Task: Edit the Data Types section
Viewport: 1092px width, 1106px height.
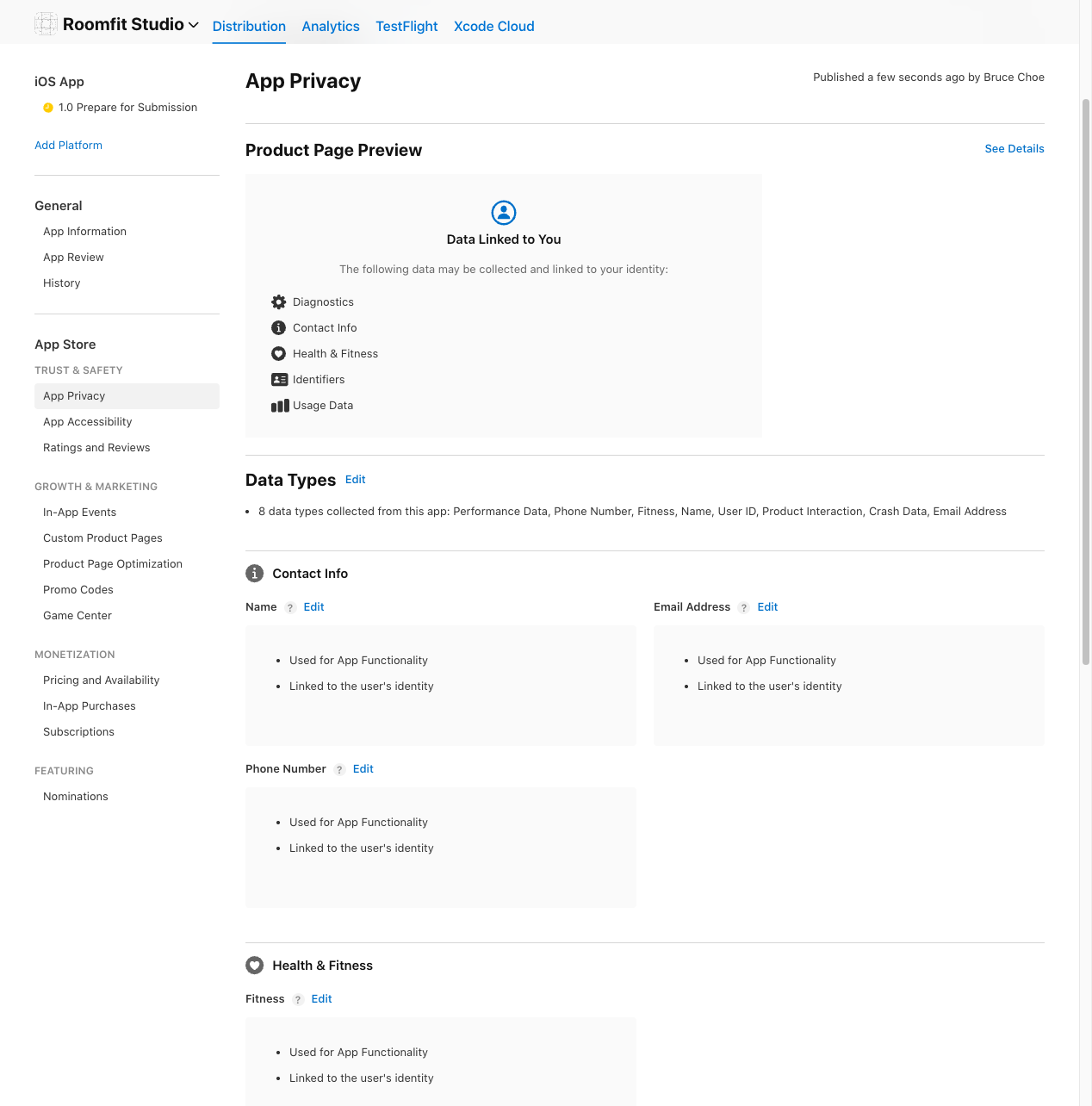Action: [355, 480]
